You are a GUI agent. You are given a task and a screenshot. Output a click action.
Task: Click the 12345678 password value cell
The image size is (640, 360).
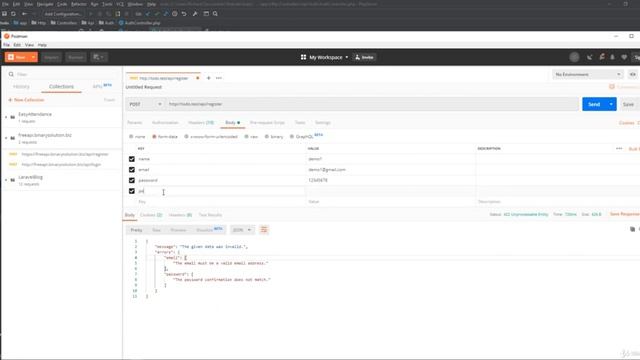[x=391, y=180]
